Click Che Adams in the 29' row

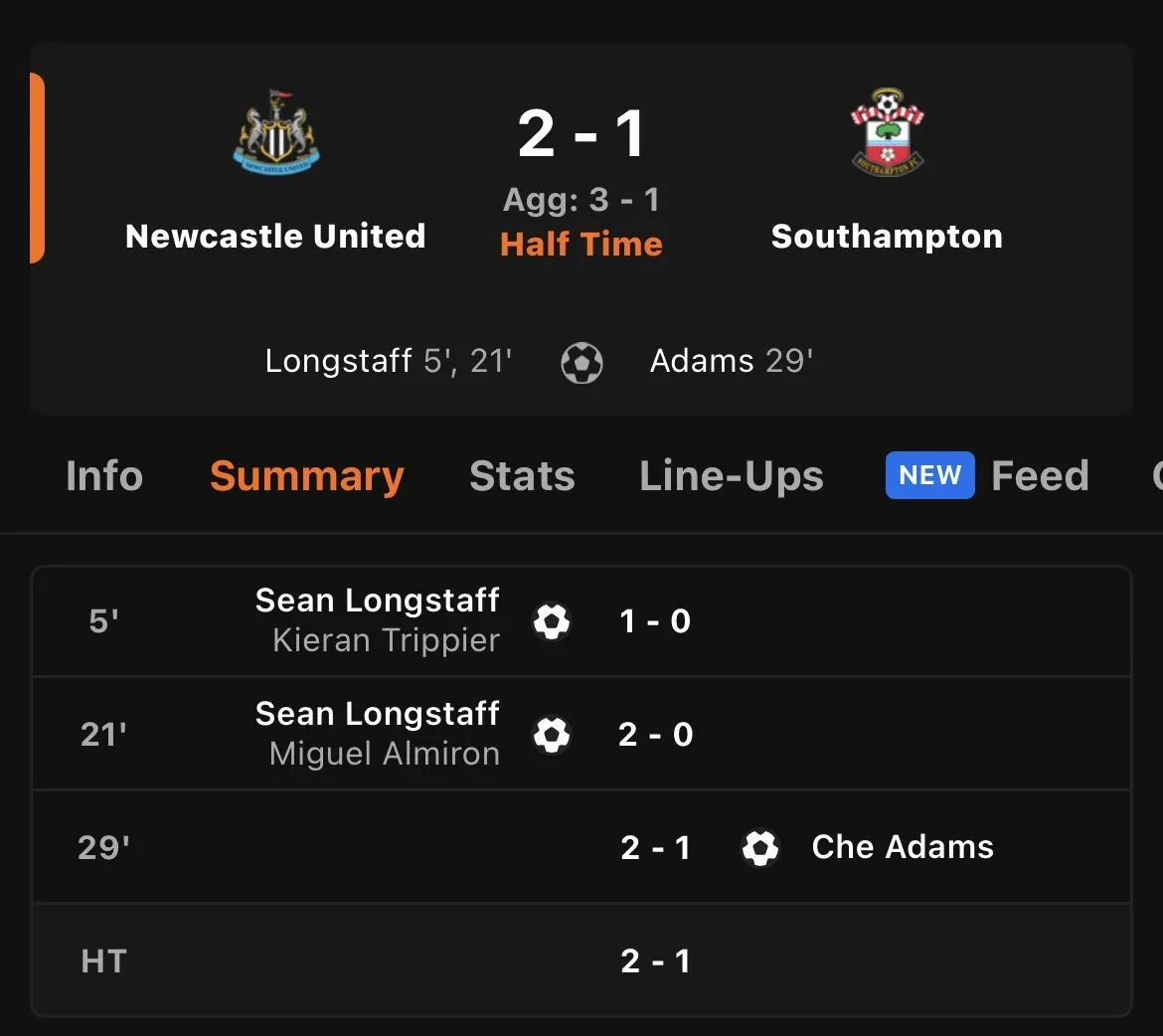coord(903,847)
